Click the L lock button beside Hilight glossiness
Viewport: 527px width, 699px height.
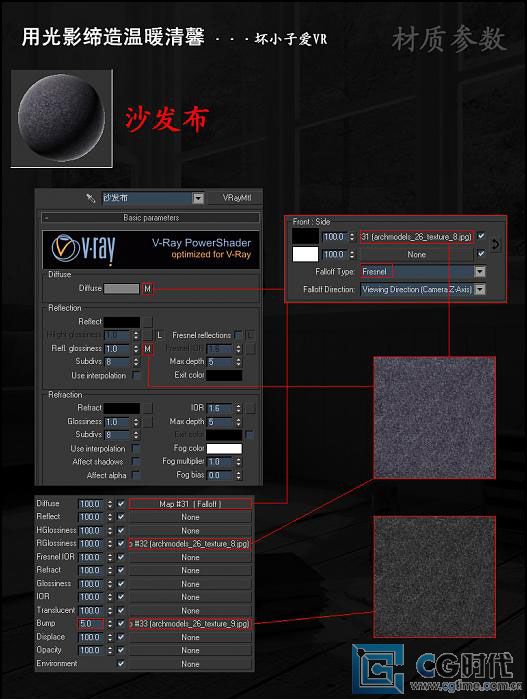[x=160, y=335]
